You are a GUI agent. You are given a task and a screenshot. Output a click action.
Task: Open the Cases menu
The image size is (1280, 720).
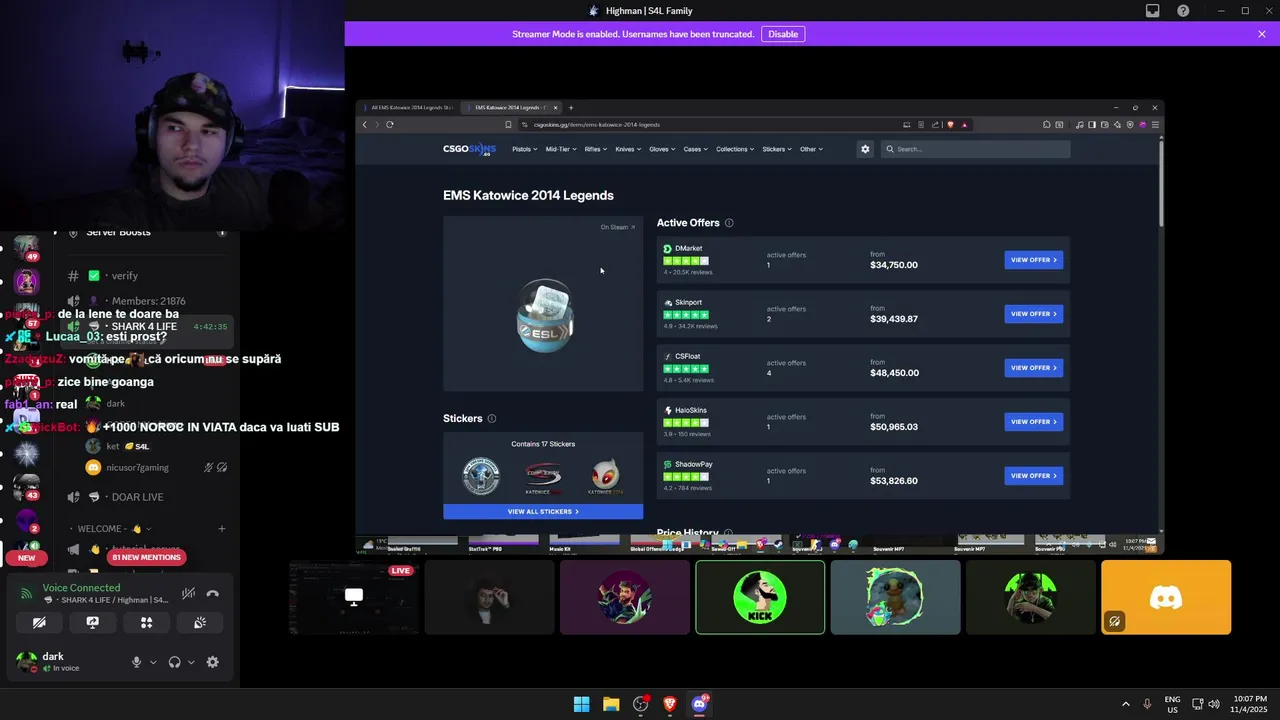tap(695, 149)
